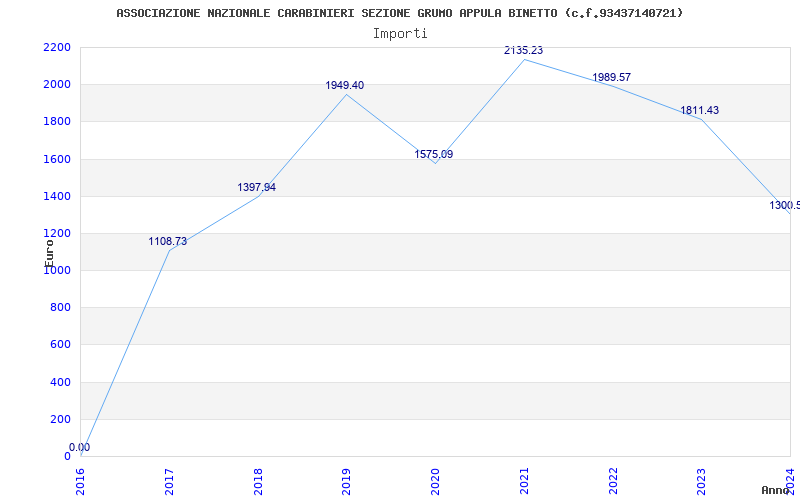Click x-axis year label 2020
Viewport: 800px width, 500px height.
pyautogui.click(x=436, y=481)
